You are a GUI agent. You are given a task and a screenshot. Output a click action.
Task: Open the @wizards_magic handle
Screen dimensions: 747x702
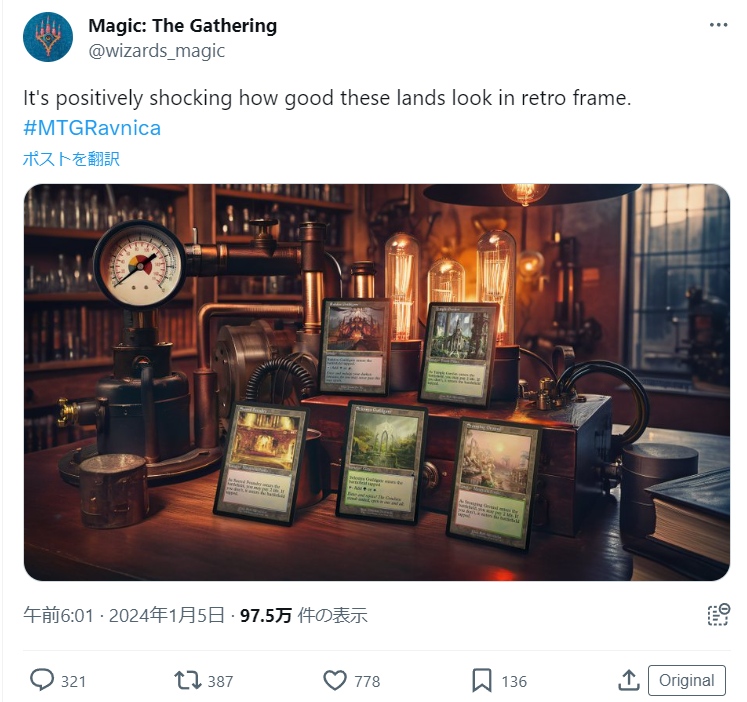(156, 50)
